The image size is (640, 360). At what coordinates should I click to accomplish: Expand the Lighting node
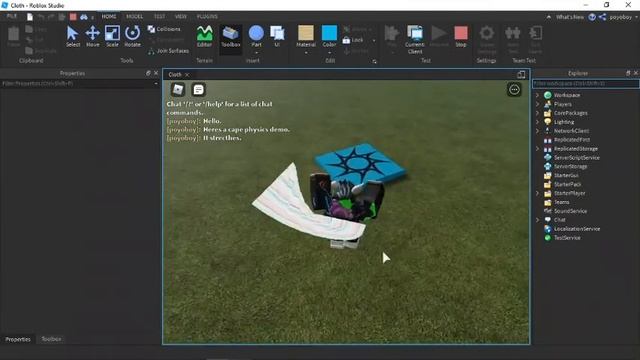538,122
